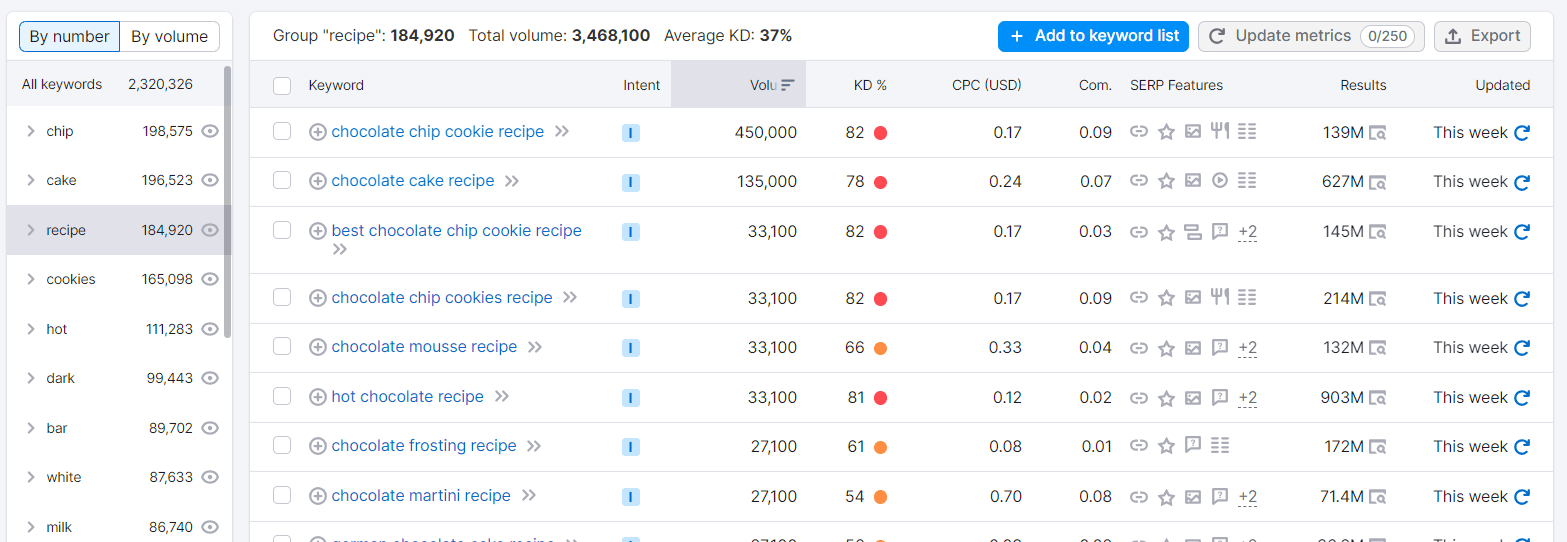Sort by KD % column header
Viewport: 1567px width, 542px height.
click(870, 85)
